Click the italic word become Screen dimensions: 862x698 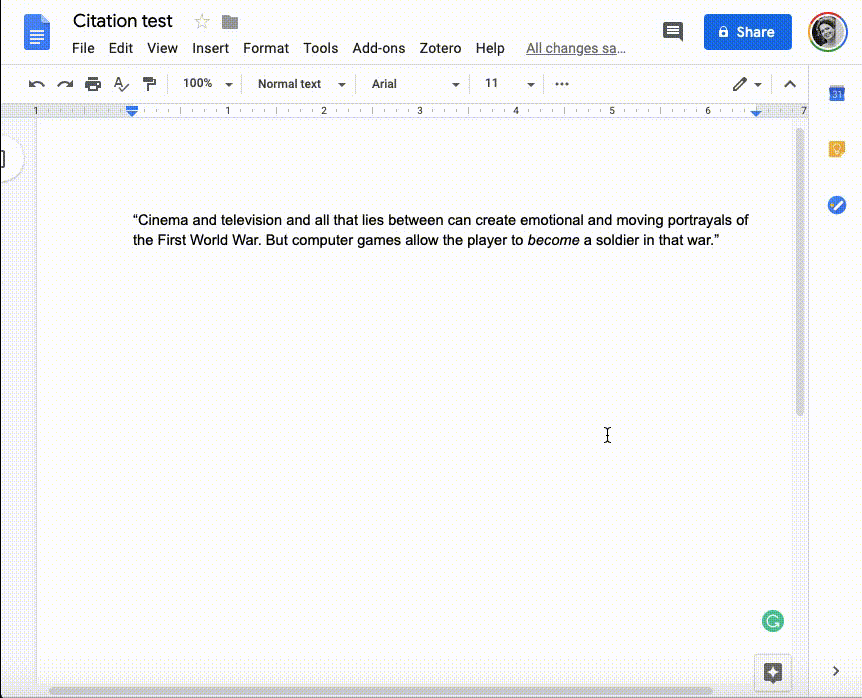(x=553, y=240)
